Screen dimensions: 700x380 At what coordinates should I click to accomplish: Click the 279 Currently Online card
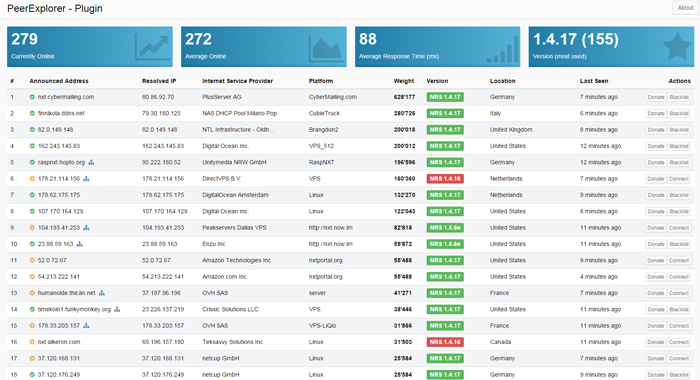(90, 47)
